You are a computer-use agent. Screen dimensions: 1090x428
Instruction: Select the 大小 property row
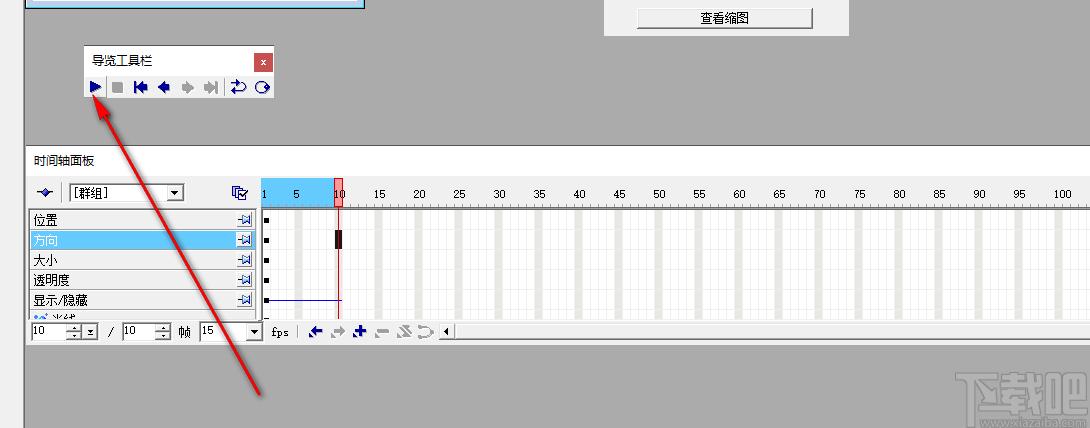coord(143,261)
